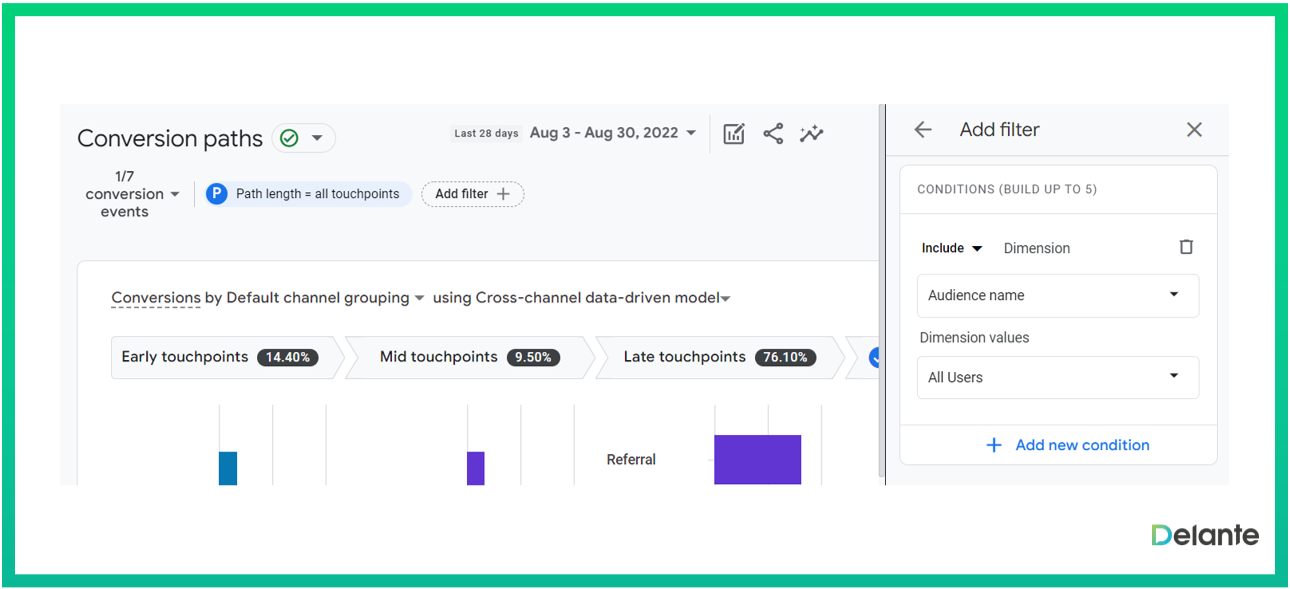Delete the condition with the trash icon
1290x589 pixels.
coord(1186,247)
